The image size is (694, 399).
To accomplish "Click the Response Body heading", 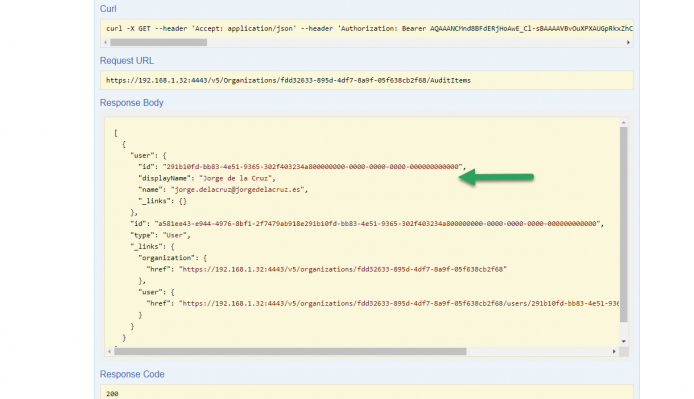I will click(131, 103).
